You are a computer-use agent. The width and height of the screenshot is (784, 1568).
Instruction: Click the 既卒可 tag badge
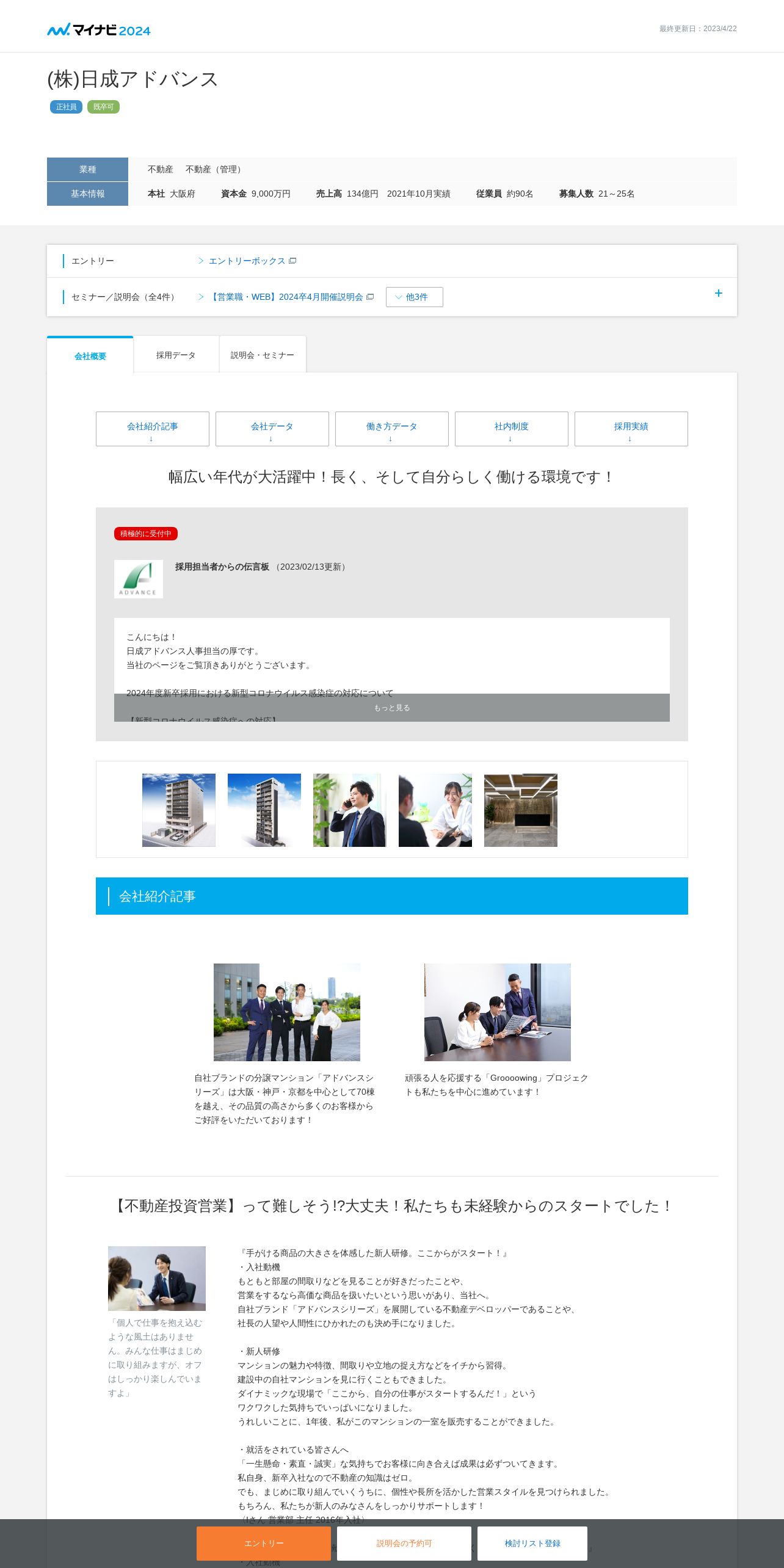pos(103,107)
